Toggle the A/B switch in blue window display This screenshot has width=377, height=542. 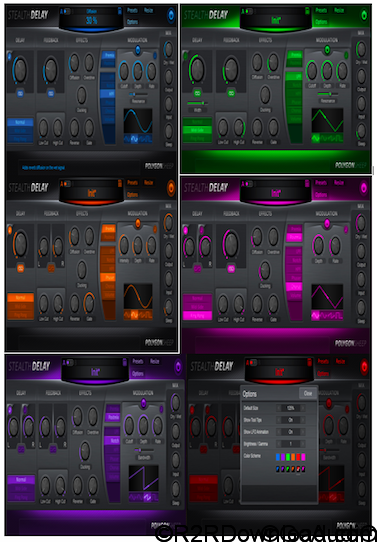pos(67,11)
